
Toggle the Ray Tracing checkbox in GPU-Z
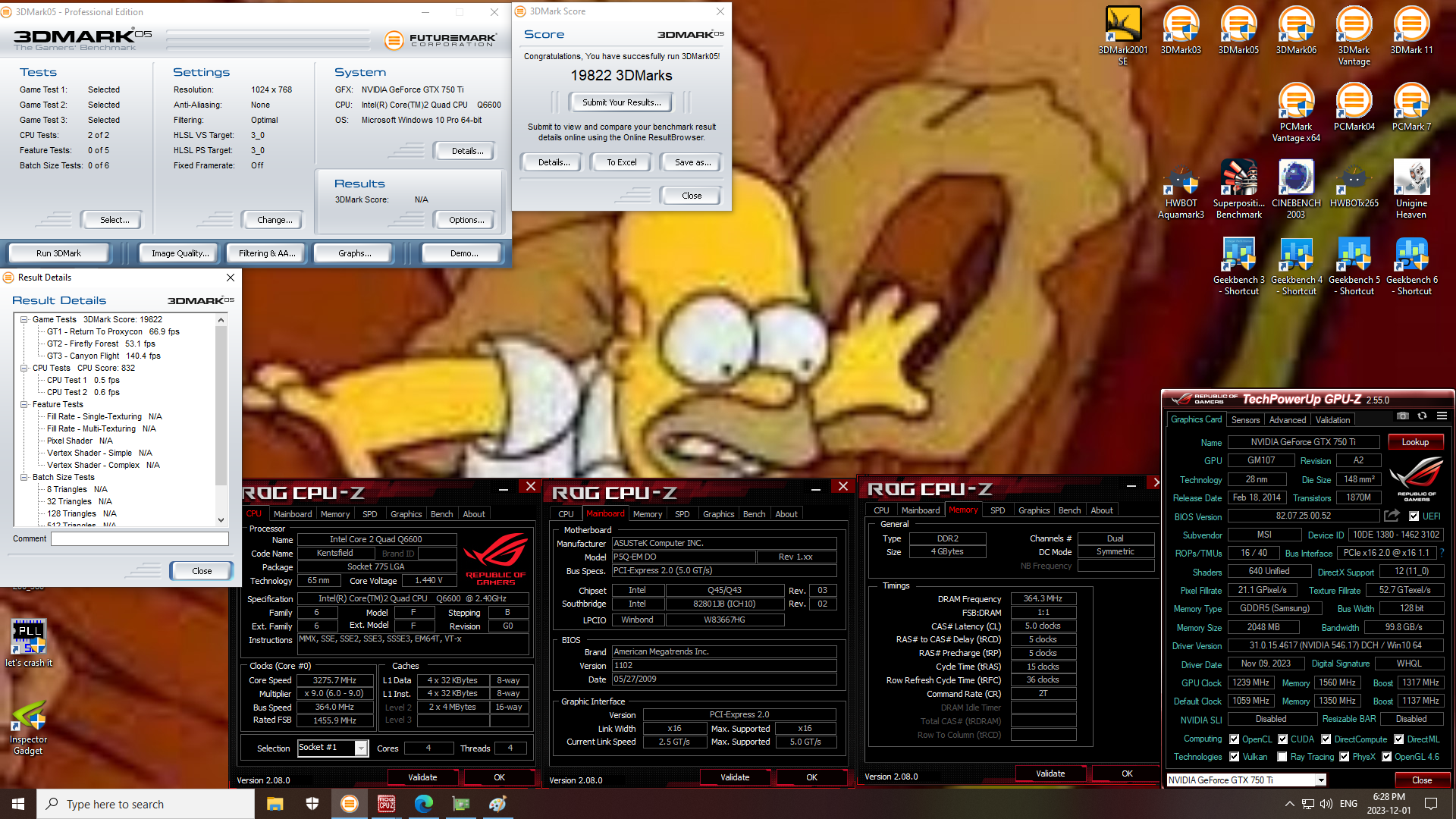pyautogui.click(x=1282, y=757)
